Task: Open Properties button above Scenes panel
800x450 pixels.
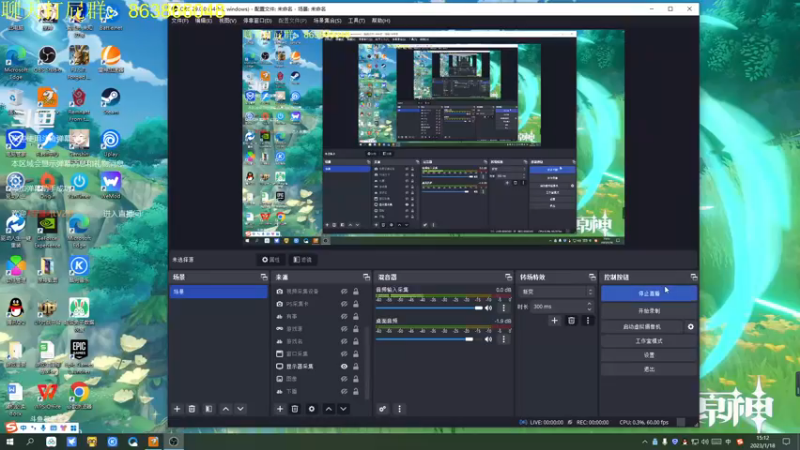Action: coord(271,260)
